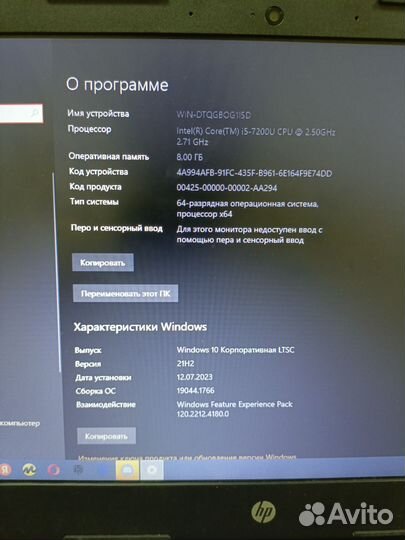Click the Перо и сенсорный ввод label
The height and width of the screenshot is (540, 405).
click(117, 228)
